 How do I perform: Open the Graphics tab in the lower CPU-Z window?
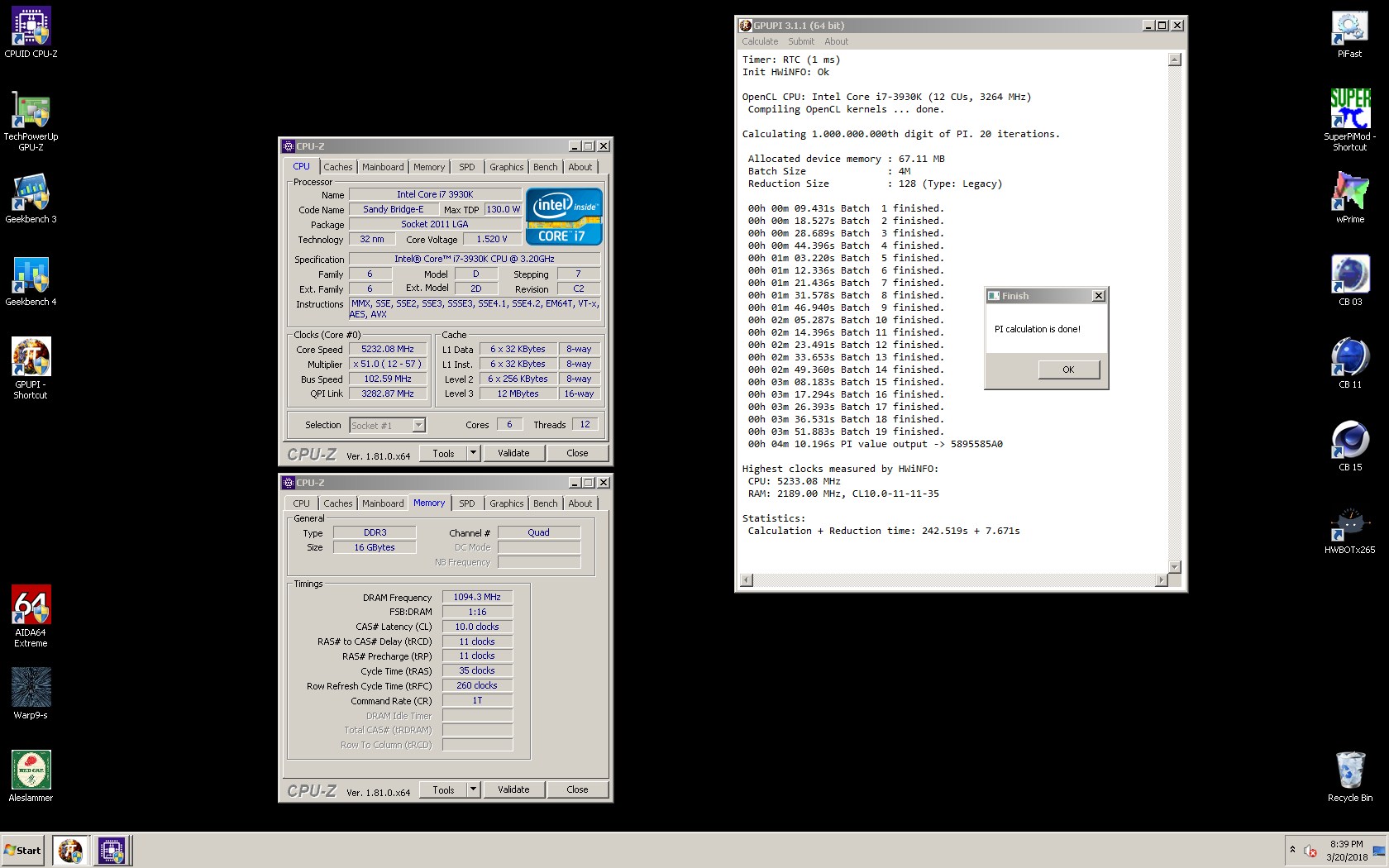pos(506,503)
